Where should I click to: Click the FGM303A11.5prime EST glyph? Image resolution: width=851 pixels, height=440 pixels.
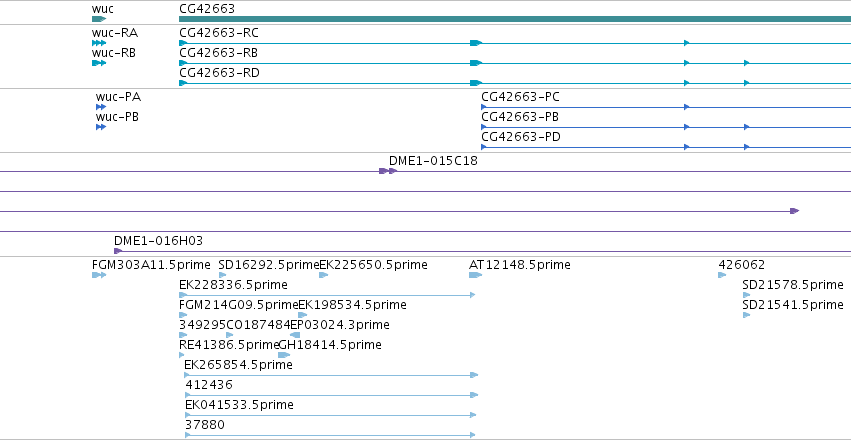tap(99, 275)
